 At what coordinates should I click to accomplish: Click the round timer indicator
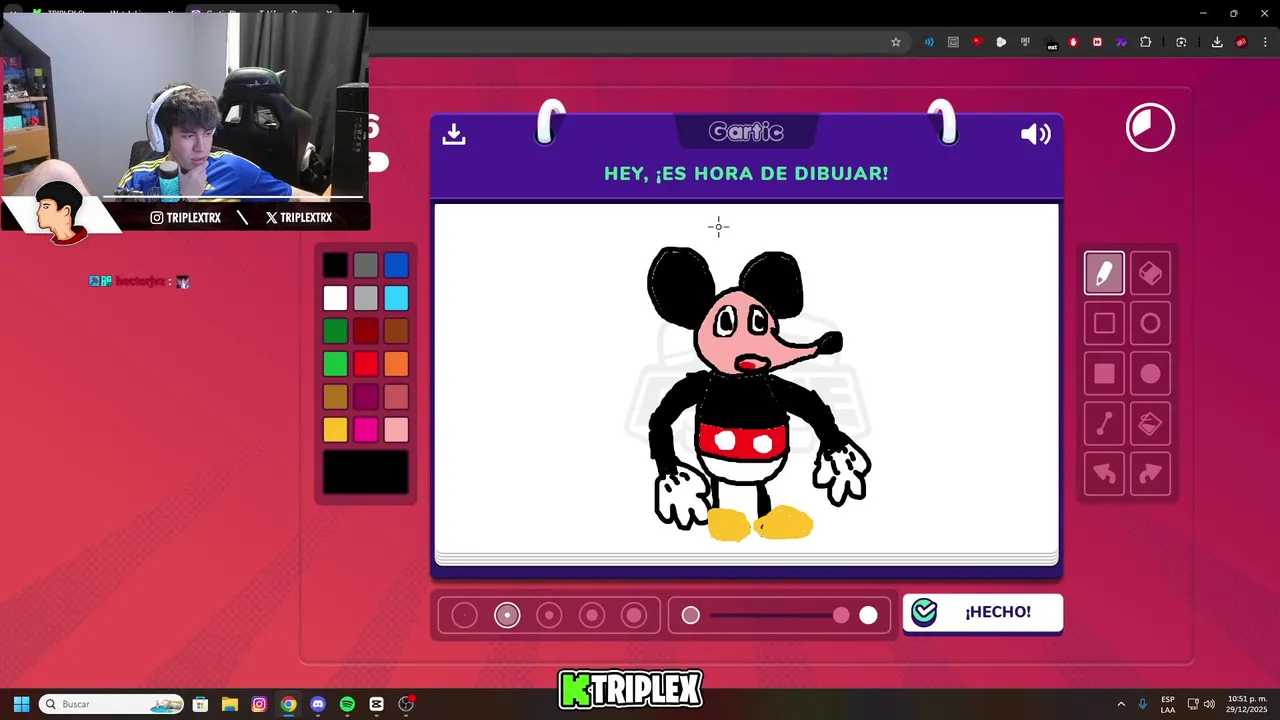tap(1150, 128)
